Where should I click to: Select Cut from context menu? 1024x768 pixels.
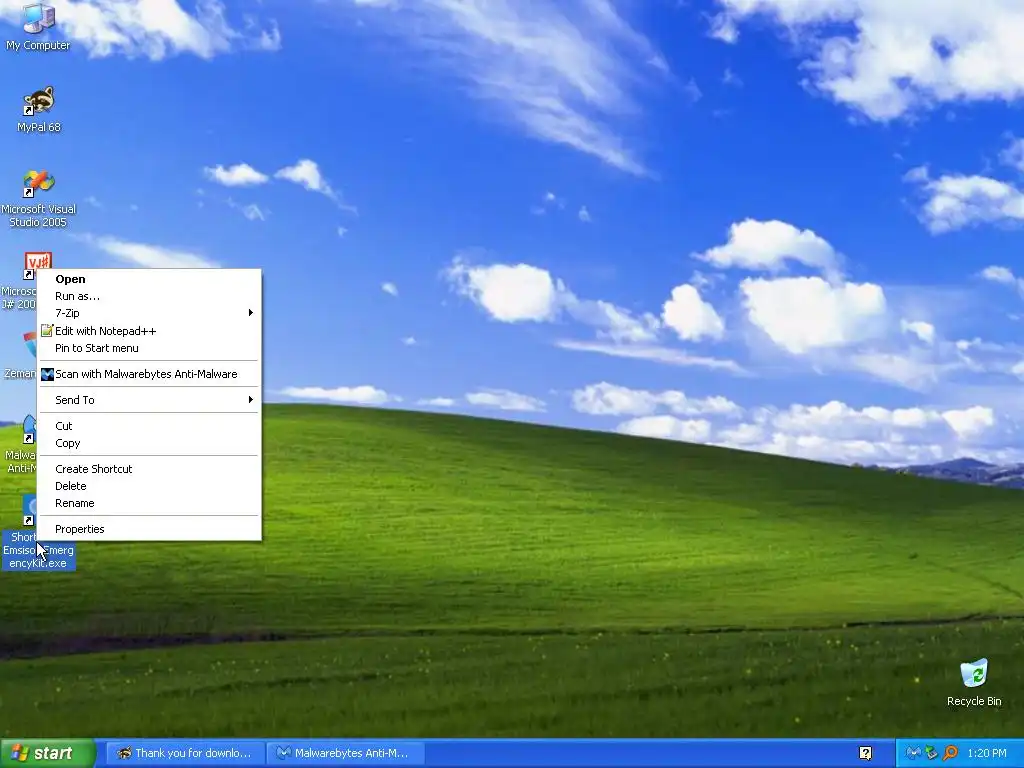point(150,426)
